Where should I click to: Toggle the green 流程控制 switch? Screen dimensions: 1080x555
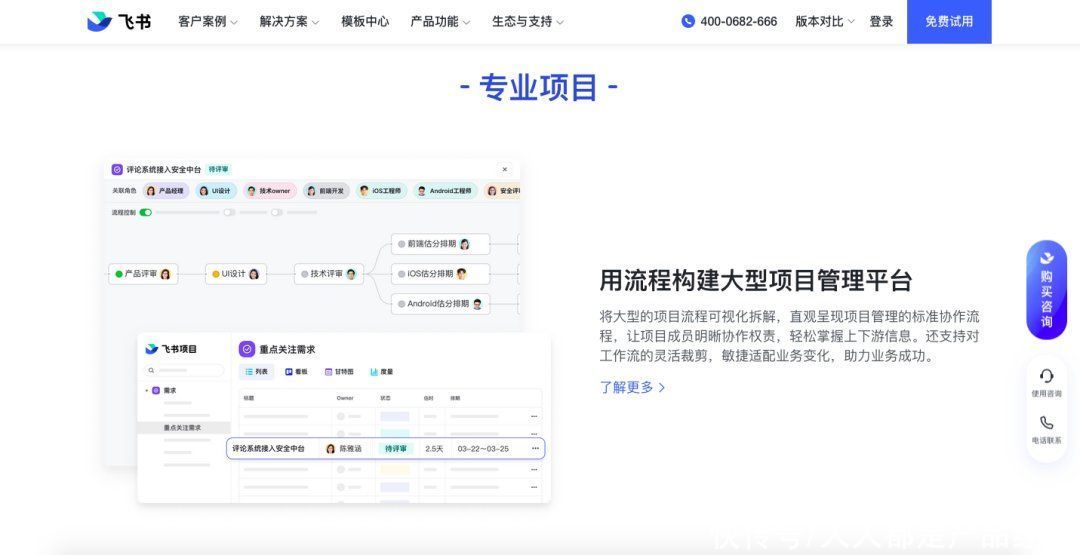tap(145, 213)
